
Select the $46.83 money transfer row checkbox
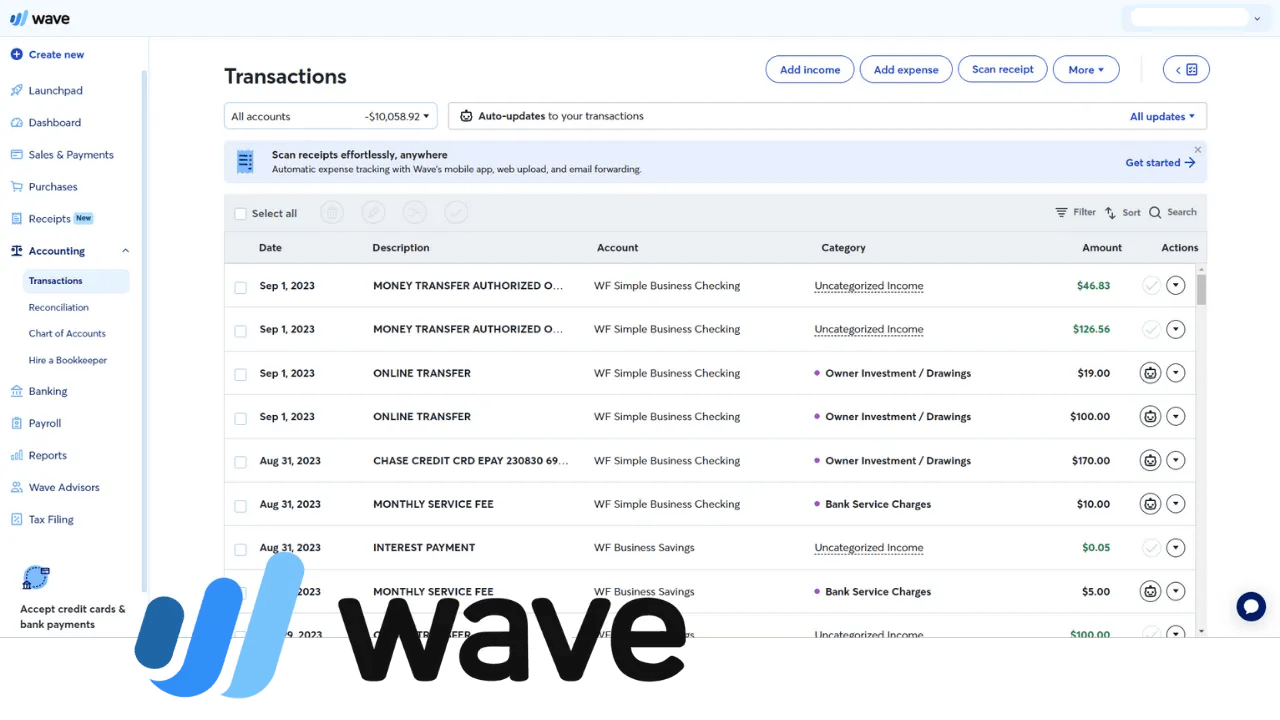click(x=240, y=287)
